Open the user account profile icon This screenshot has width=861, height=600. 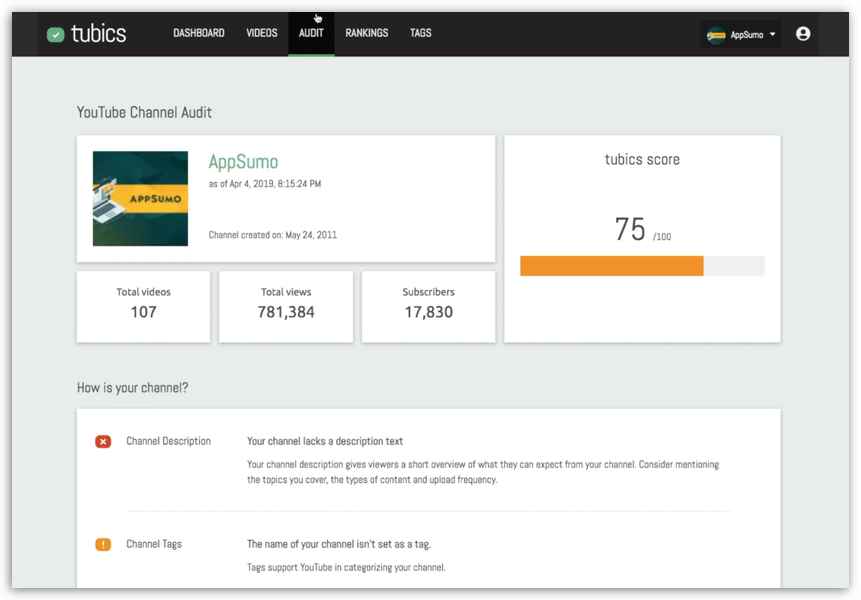click(x=803, y=34)
